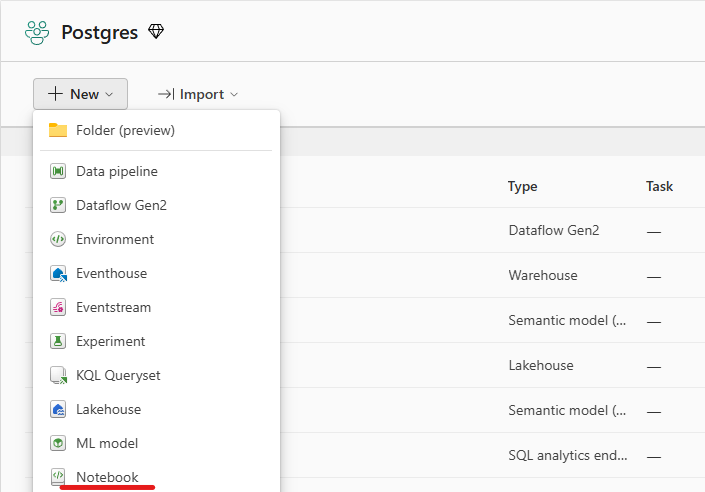
Task: Click the Task dash in Warehouse row
Action: 654,277
